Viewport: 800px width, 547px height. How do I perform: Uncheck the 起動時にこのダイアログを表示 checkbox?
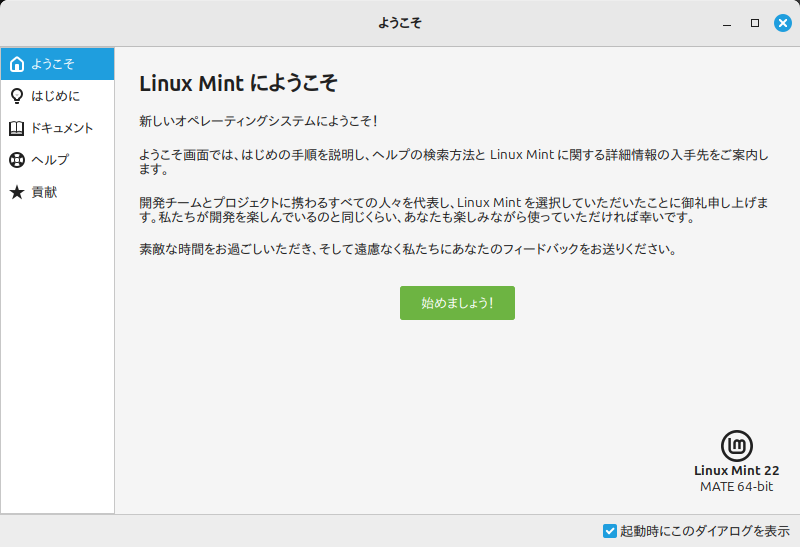click(610, 531)
